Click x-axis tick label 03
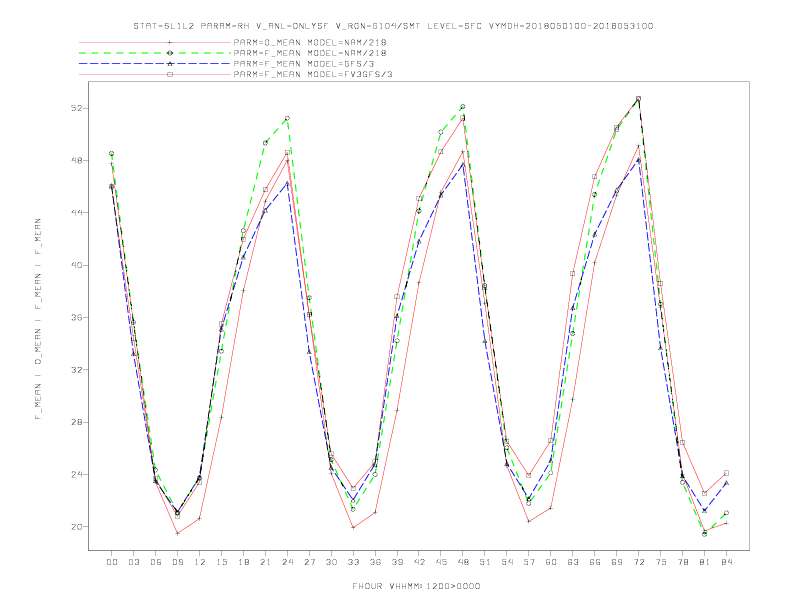 [133, 562]
